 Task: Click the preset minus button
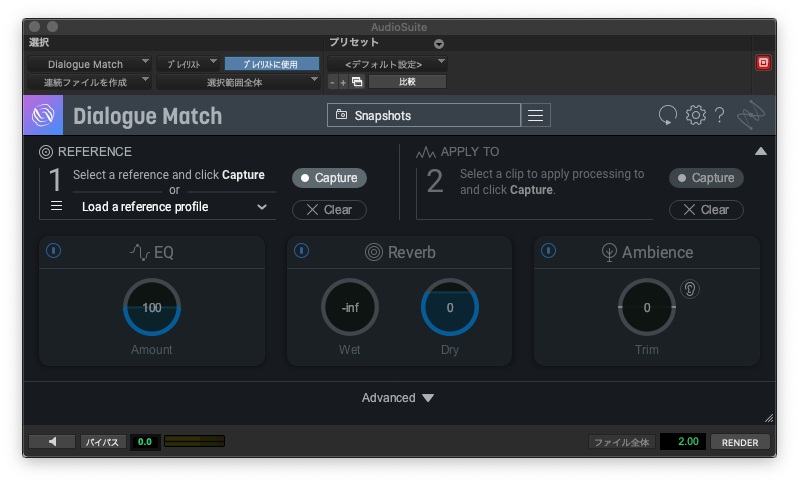pyautogui.click(x=332, y=82)
